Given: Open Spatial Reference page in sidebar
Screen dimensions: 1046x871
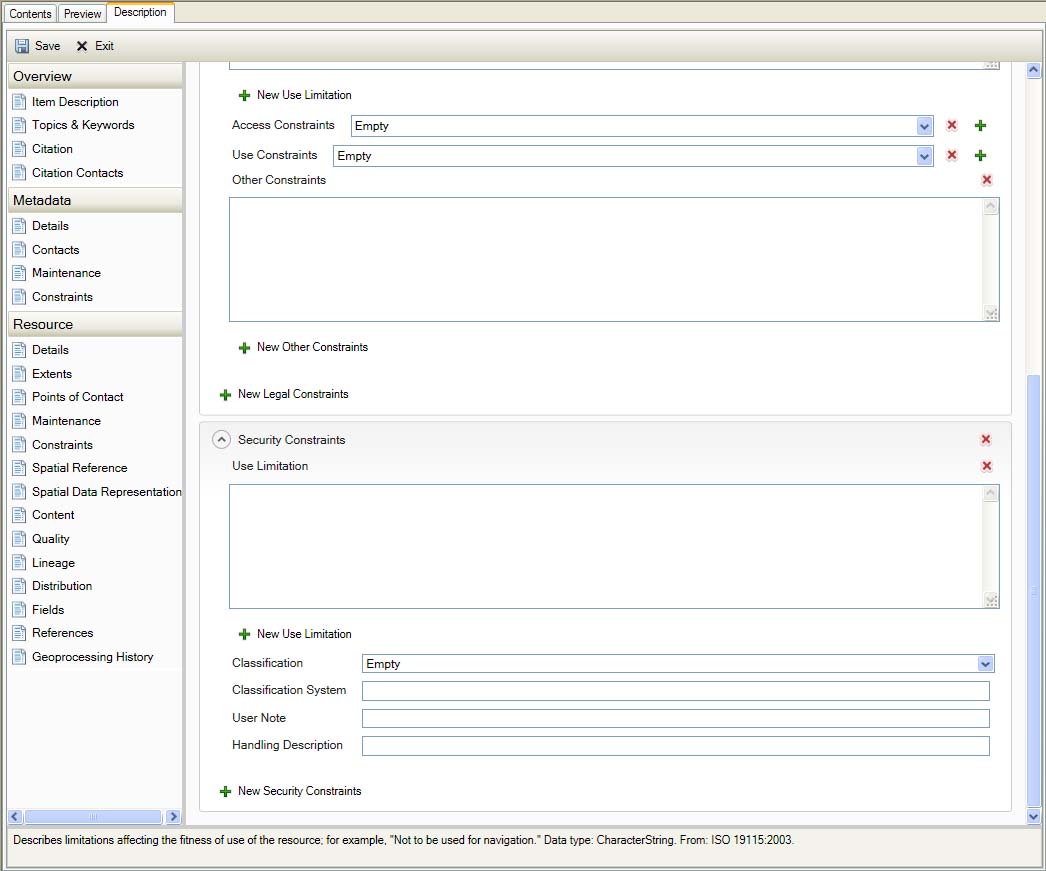Looking at the screenshot, I should (x=79, y=468).
